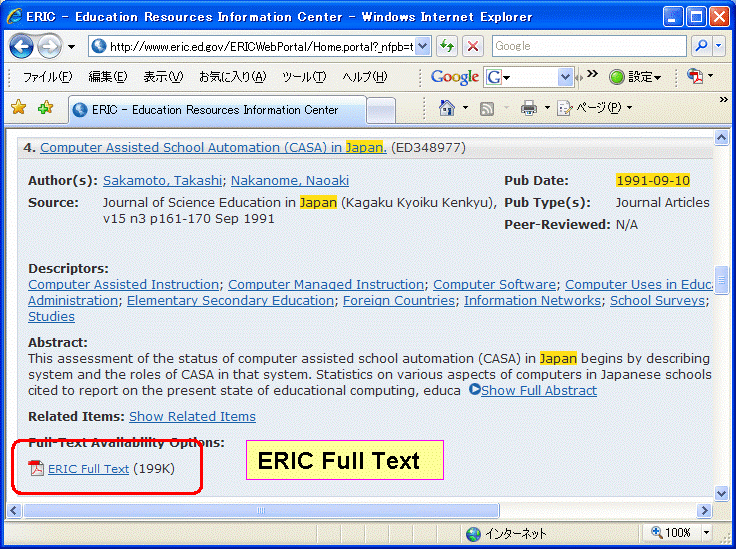The width and height of the screenshot is (736, 549).
Task: Click the PDF icon beside ERIC Full Text
Action: click(36, 468)
